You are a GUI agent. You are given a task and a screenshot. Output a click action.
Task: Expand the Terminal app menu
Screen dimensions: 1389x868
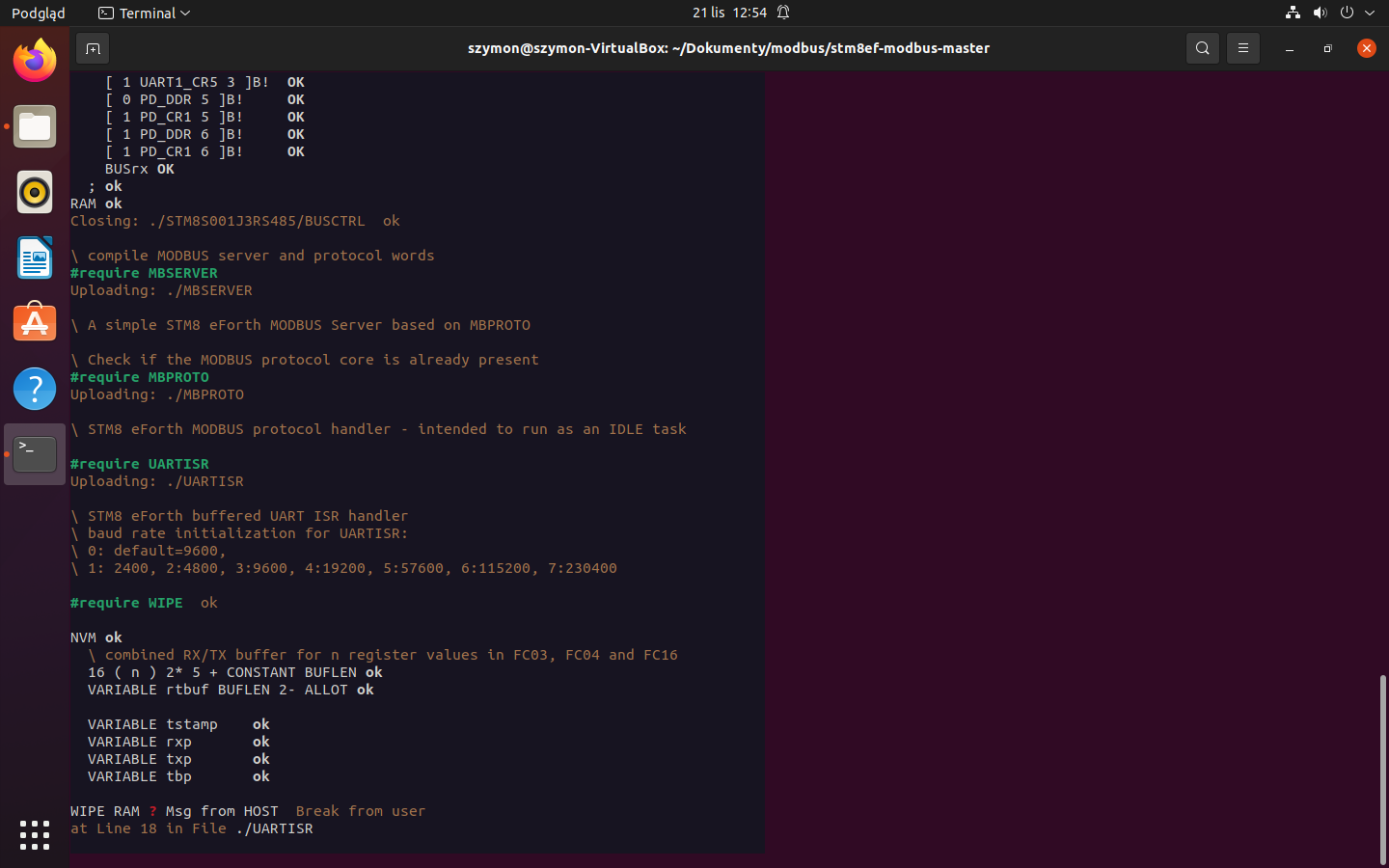pyautogui.click(x=145, y=13)
